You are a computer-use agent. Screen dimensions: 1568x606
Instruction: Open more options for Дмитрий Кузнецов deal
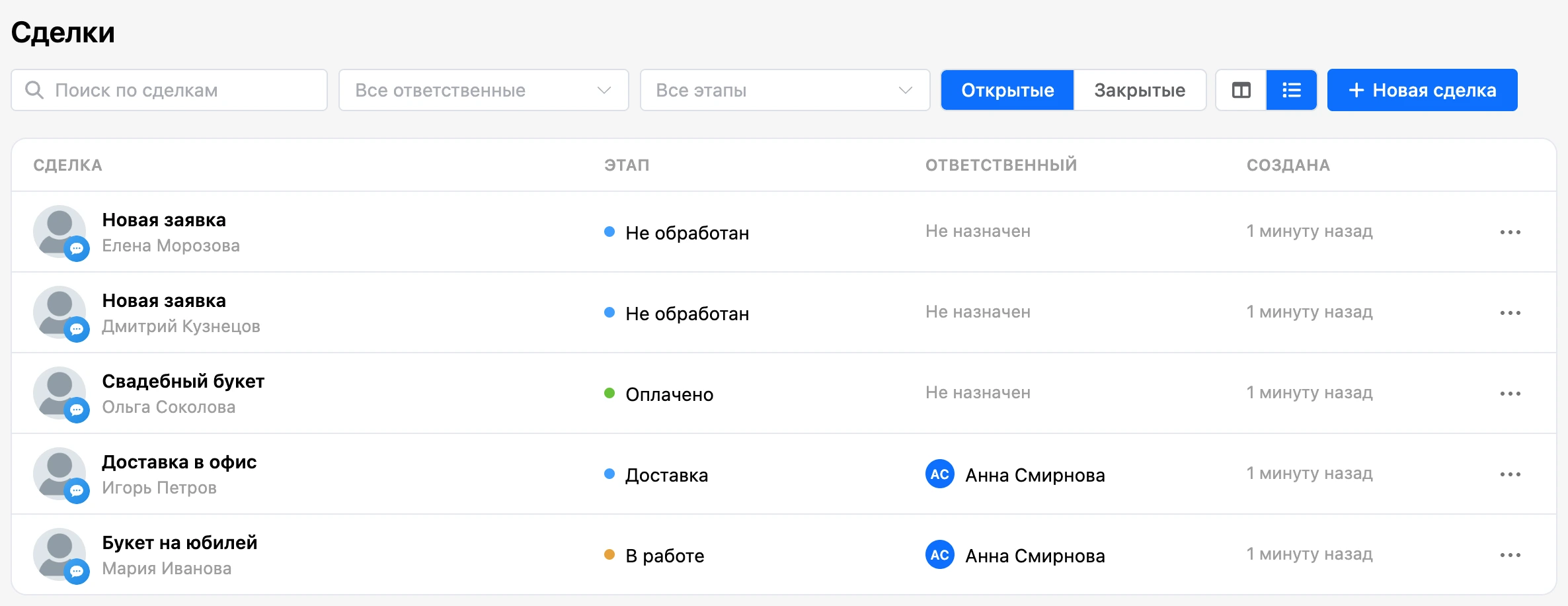(1510, 313)
